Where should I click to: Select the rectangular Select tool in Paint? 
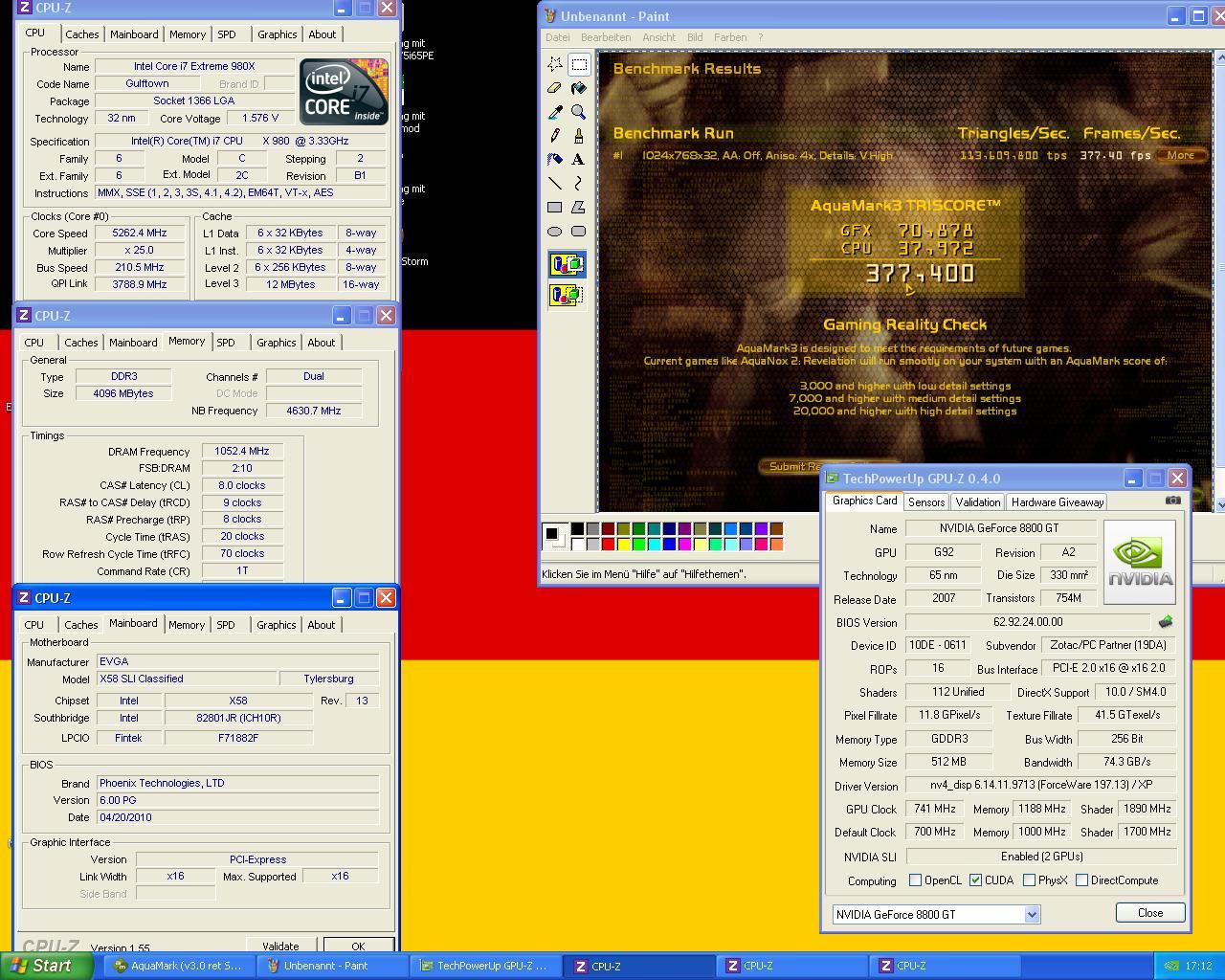point(579,64)
